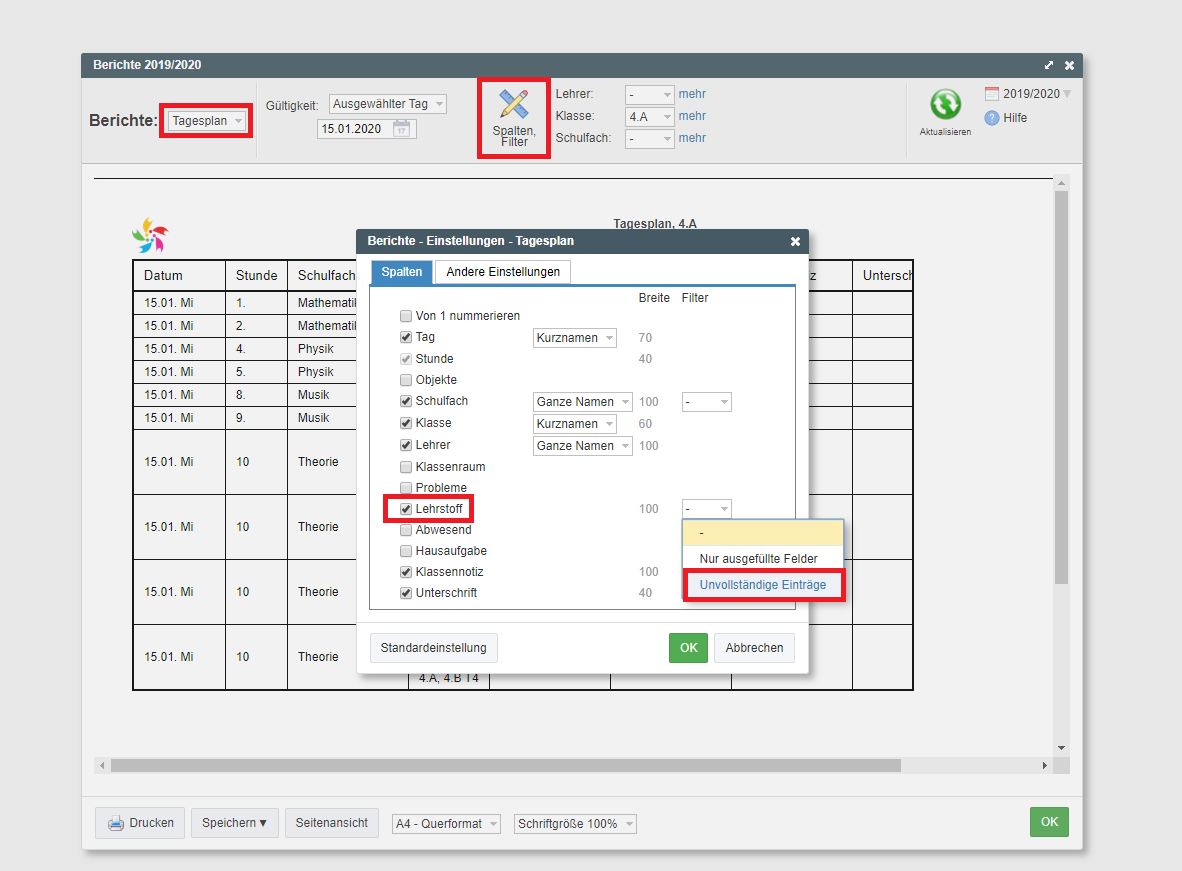Screen dimensions: 1182x871
Task: Open the Tag Kurznamen format dropdown
Action: coord(574,338)
